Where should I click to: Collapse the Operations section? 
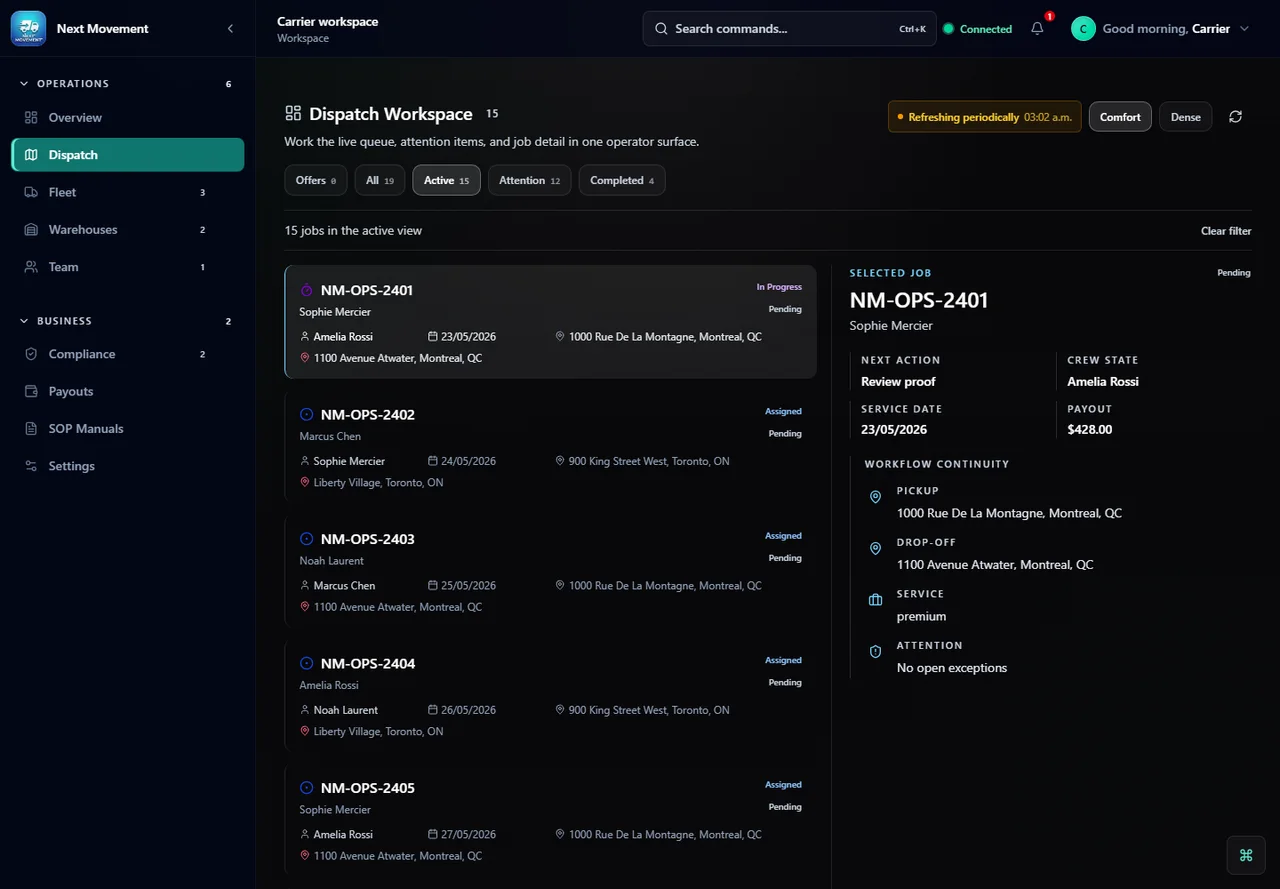tap(25, 84)
